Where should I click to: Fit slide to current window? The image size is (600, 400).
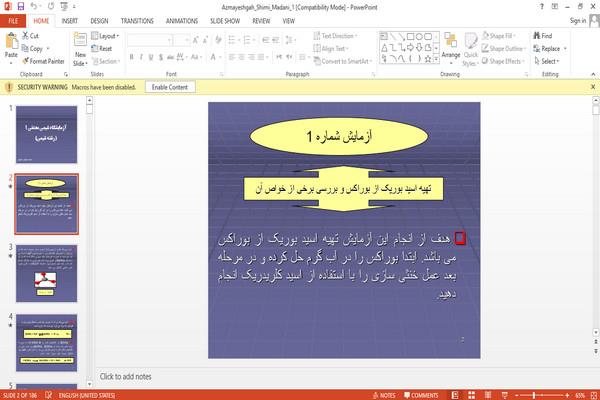tap(594, 395)
